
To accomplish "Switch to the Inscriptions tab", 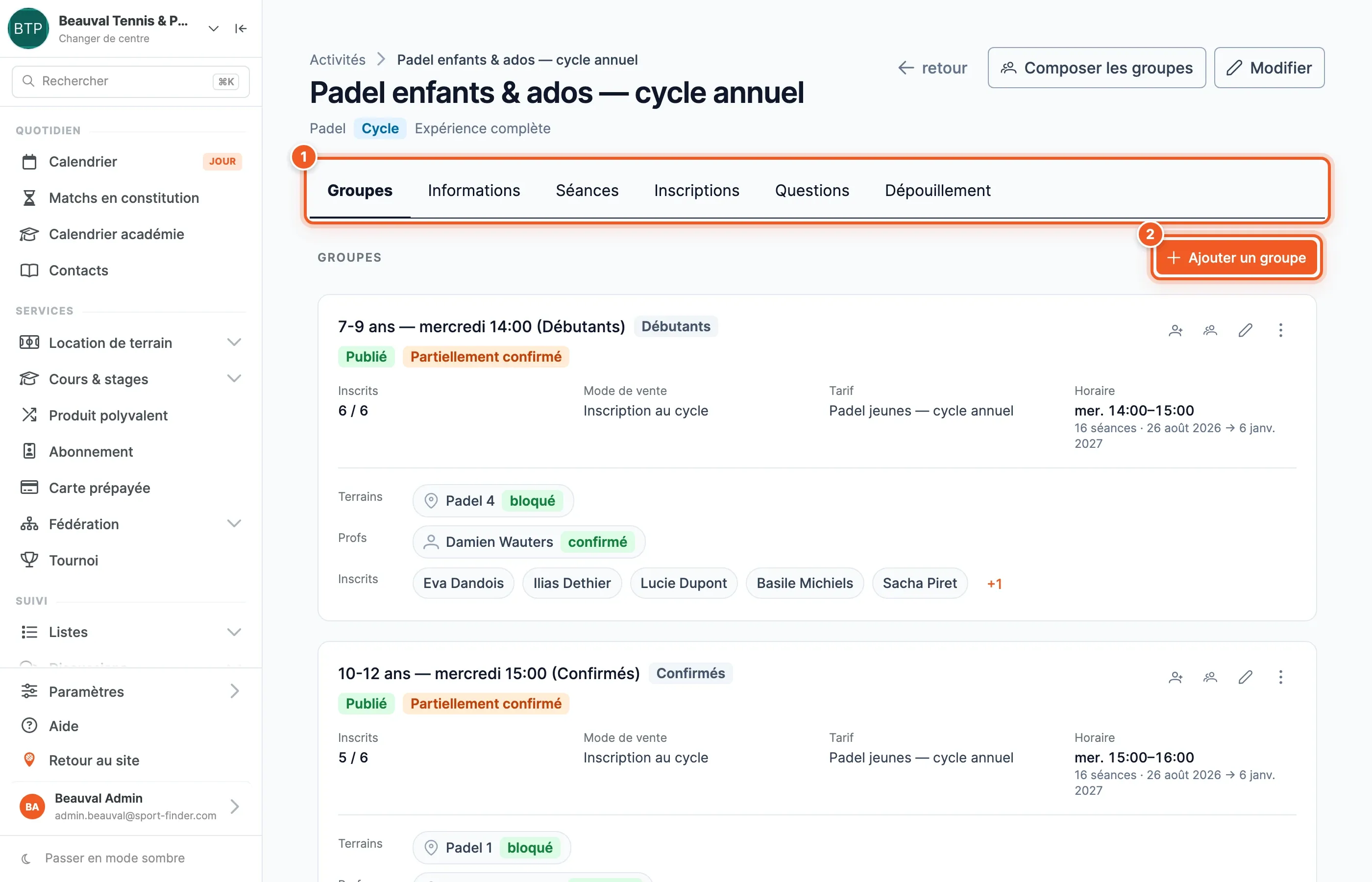I will 696,190.
